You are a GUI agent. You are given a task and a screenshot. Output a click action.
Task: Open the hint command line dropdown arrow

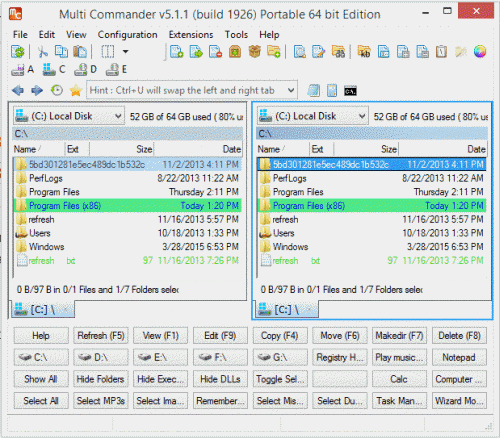(291, 90)
